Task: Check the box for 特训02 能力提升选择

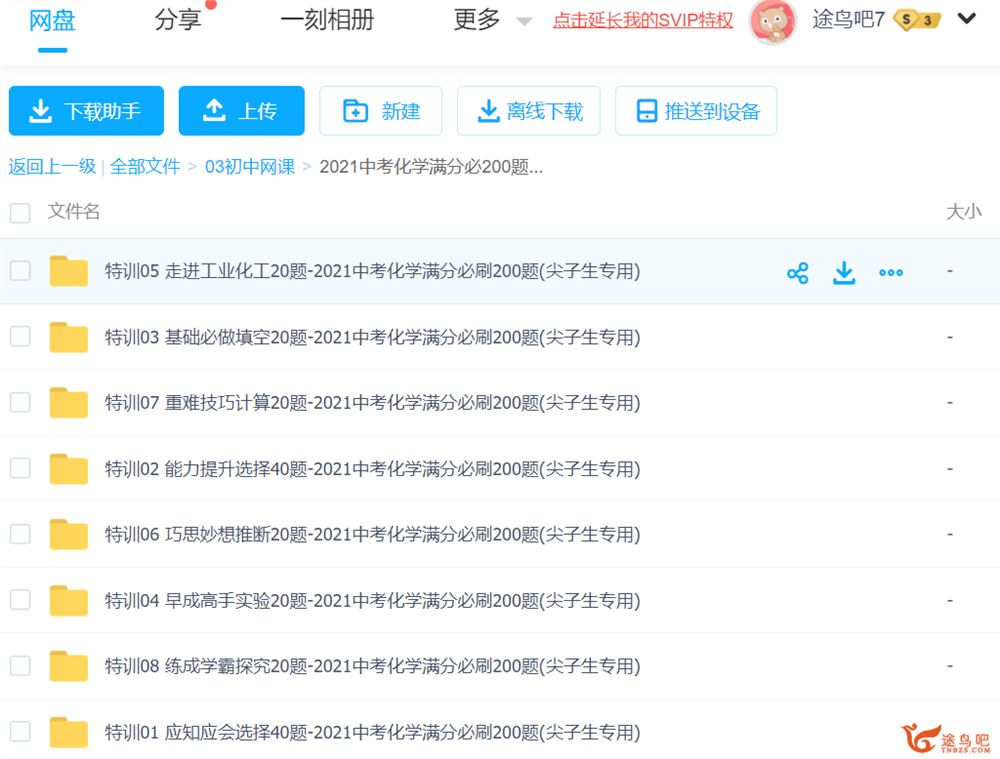Action: coord(20,468)
